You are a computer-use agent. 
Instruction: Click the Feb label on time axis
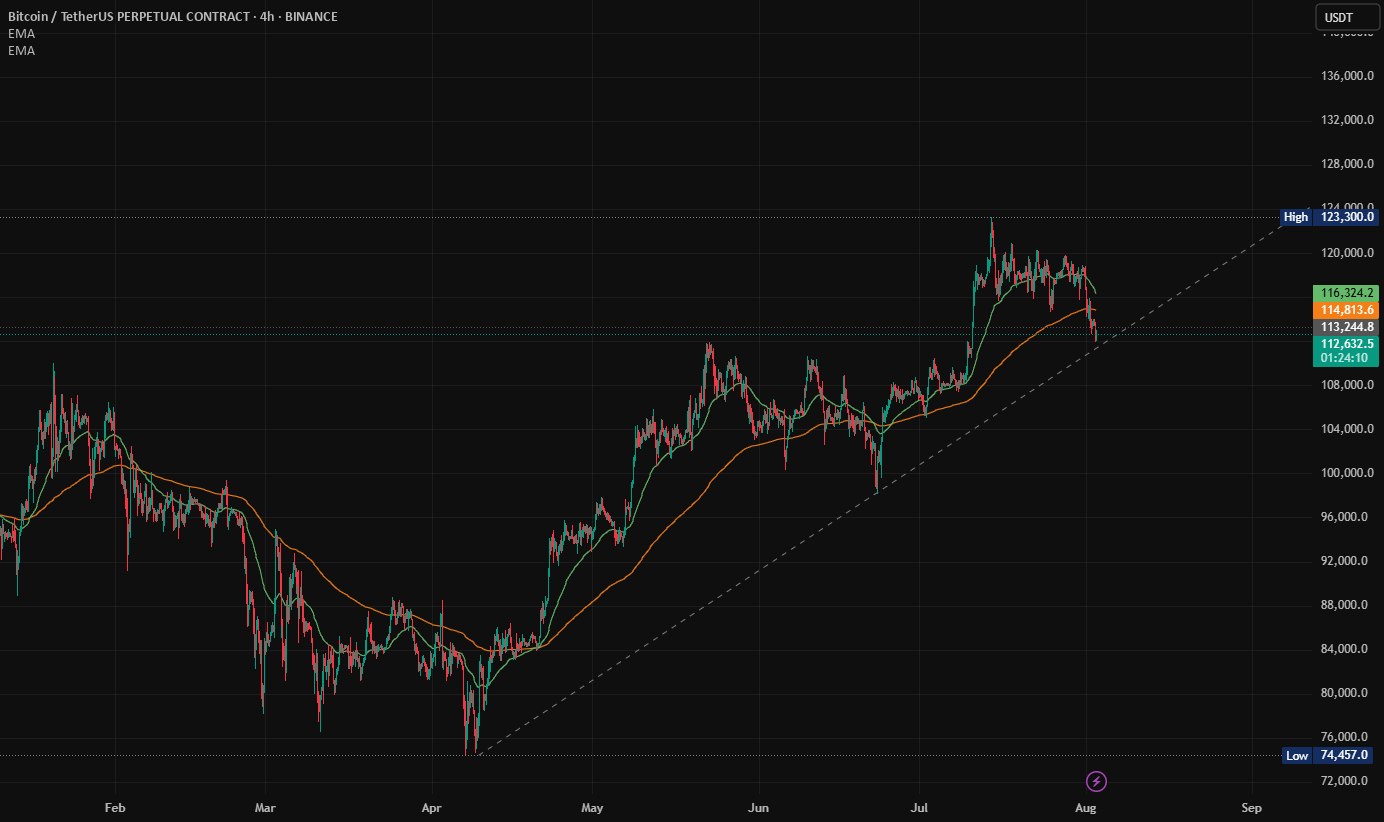point(115,806)
